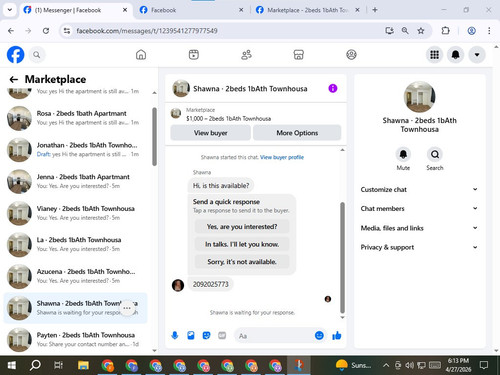Viewport: 500px width, 375px height.
Task: Open the Facebook search magnifier icon
Action: 37,55
